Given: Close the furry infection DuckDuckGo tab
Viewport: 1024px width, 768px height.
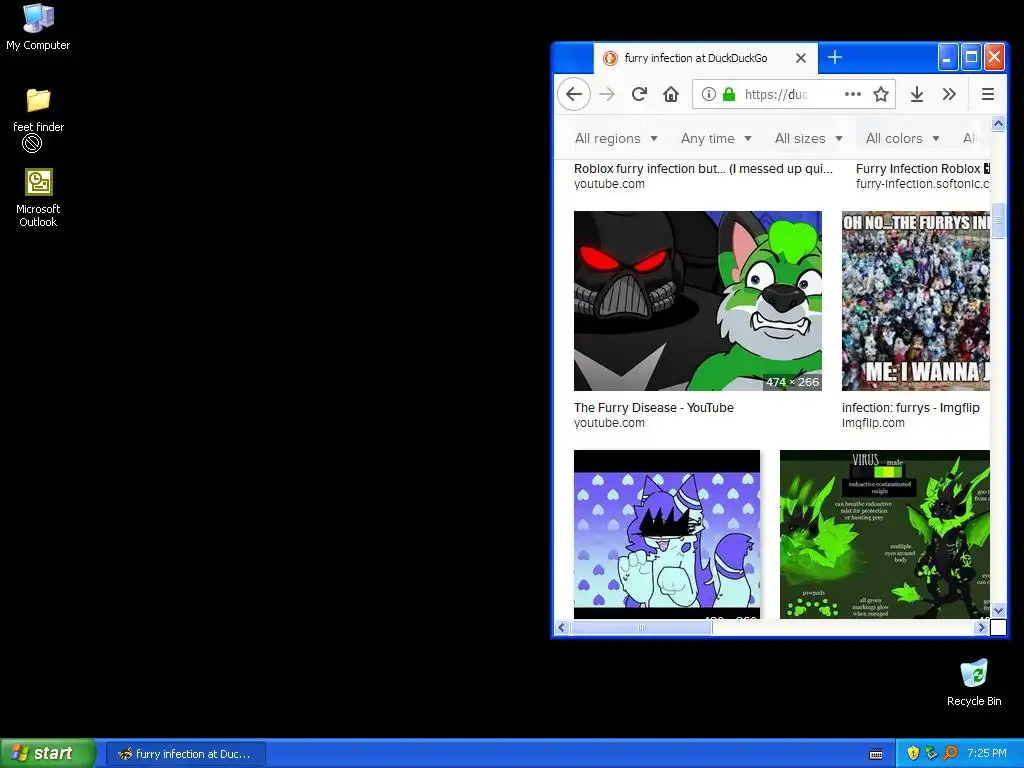Looking at the screenshot, I should (x=801, y=58).
